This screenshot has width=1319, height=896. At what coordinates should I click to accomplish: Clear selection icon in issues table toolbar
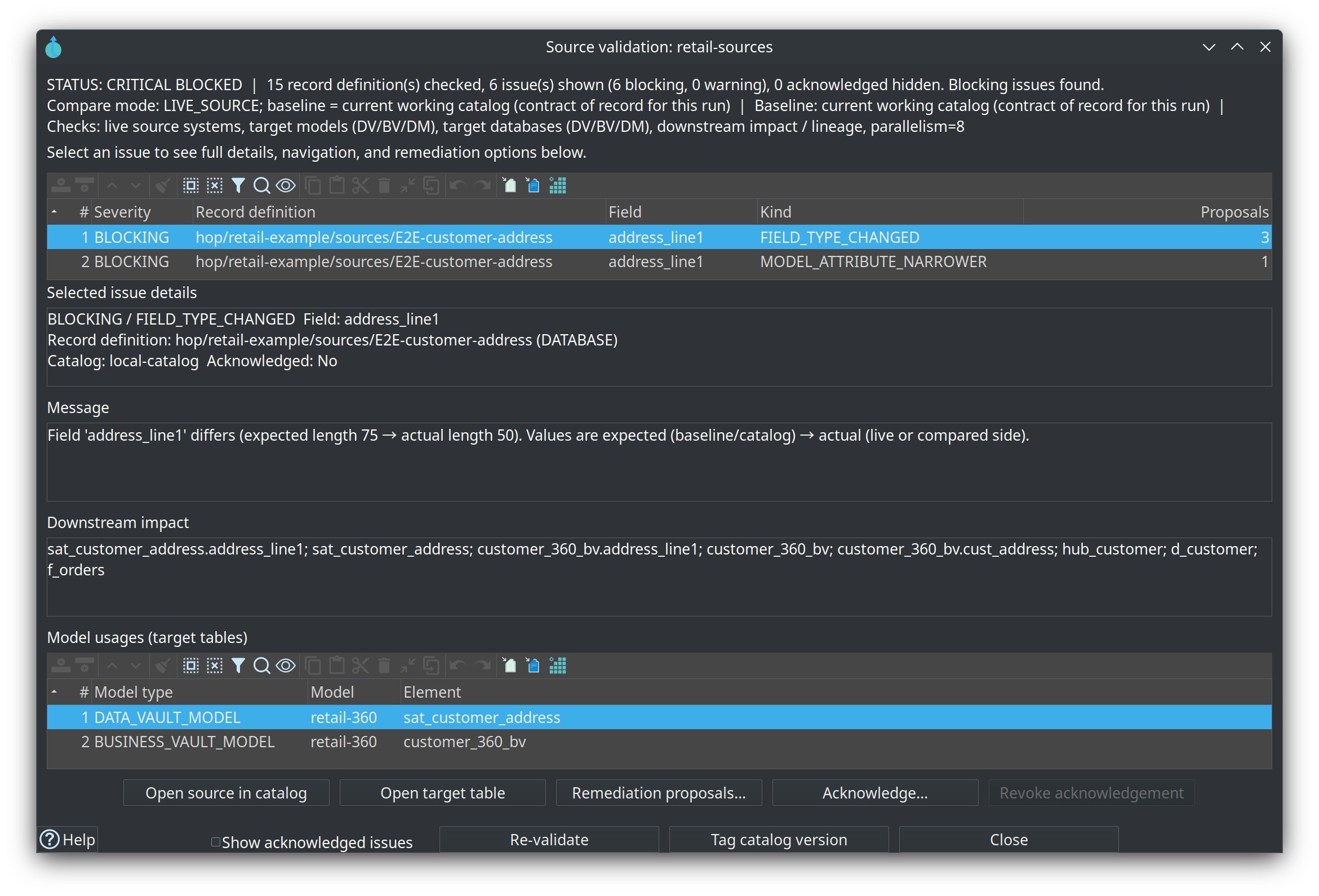[215, 185]
